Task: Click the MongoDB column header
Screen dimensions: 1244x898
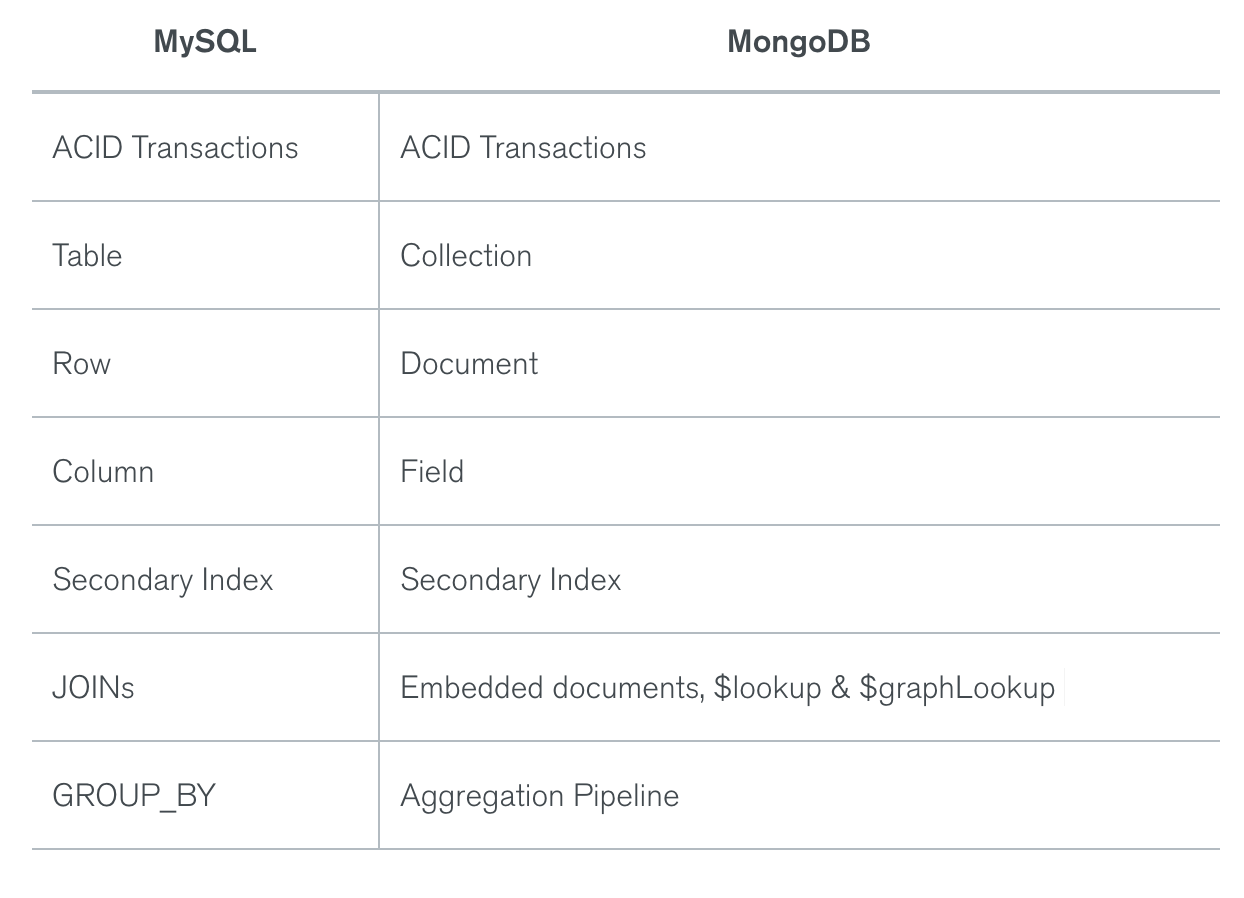Action: (x=798, y=42)
